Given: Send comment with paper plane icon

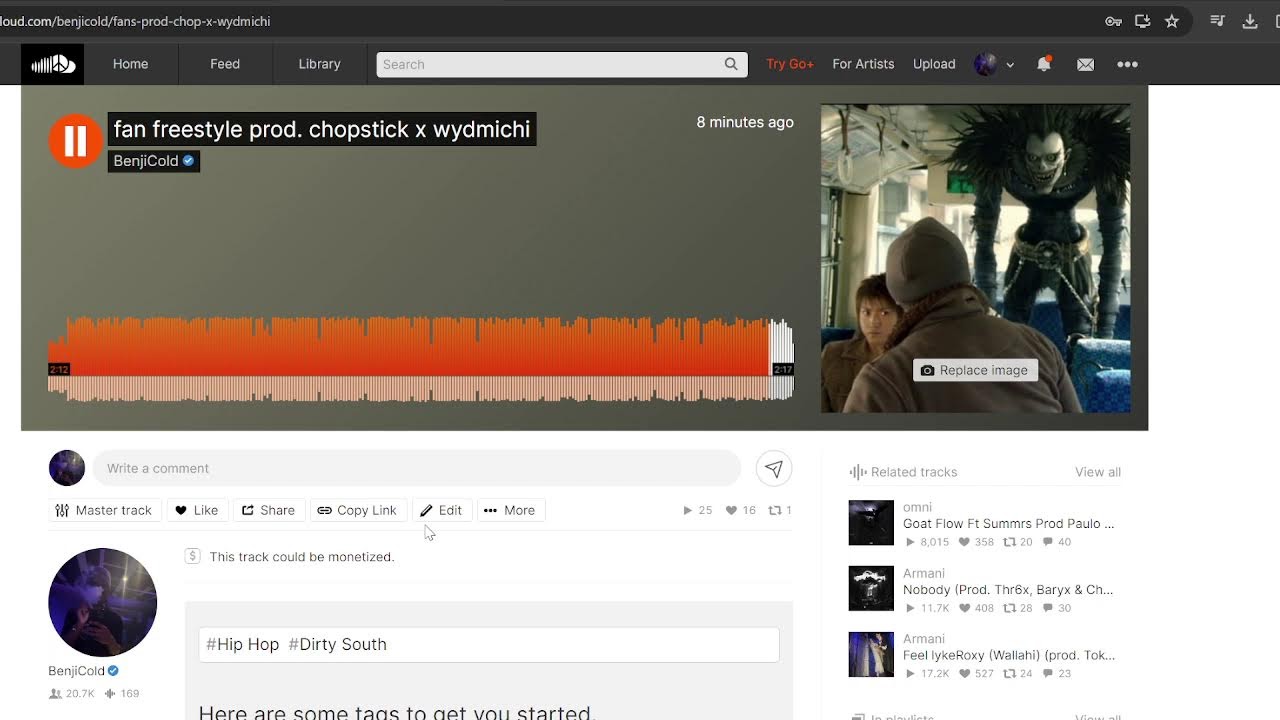Looking at the screenshot, I should pos(773,468).
